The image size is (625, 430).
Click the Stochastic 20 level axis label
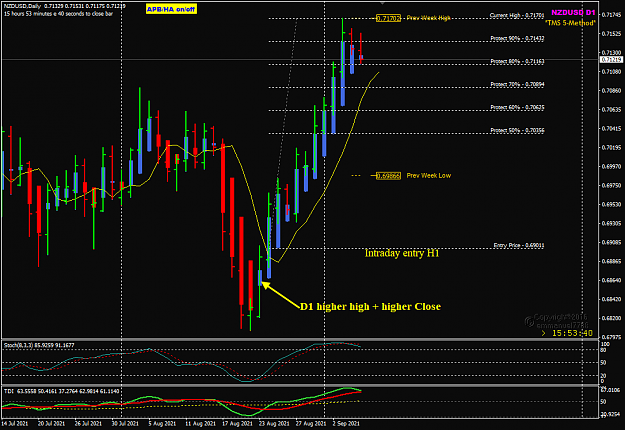[603, 376]
